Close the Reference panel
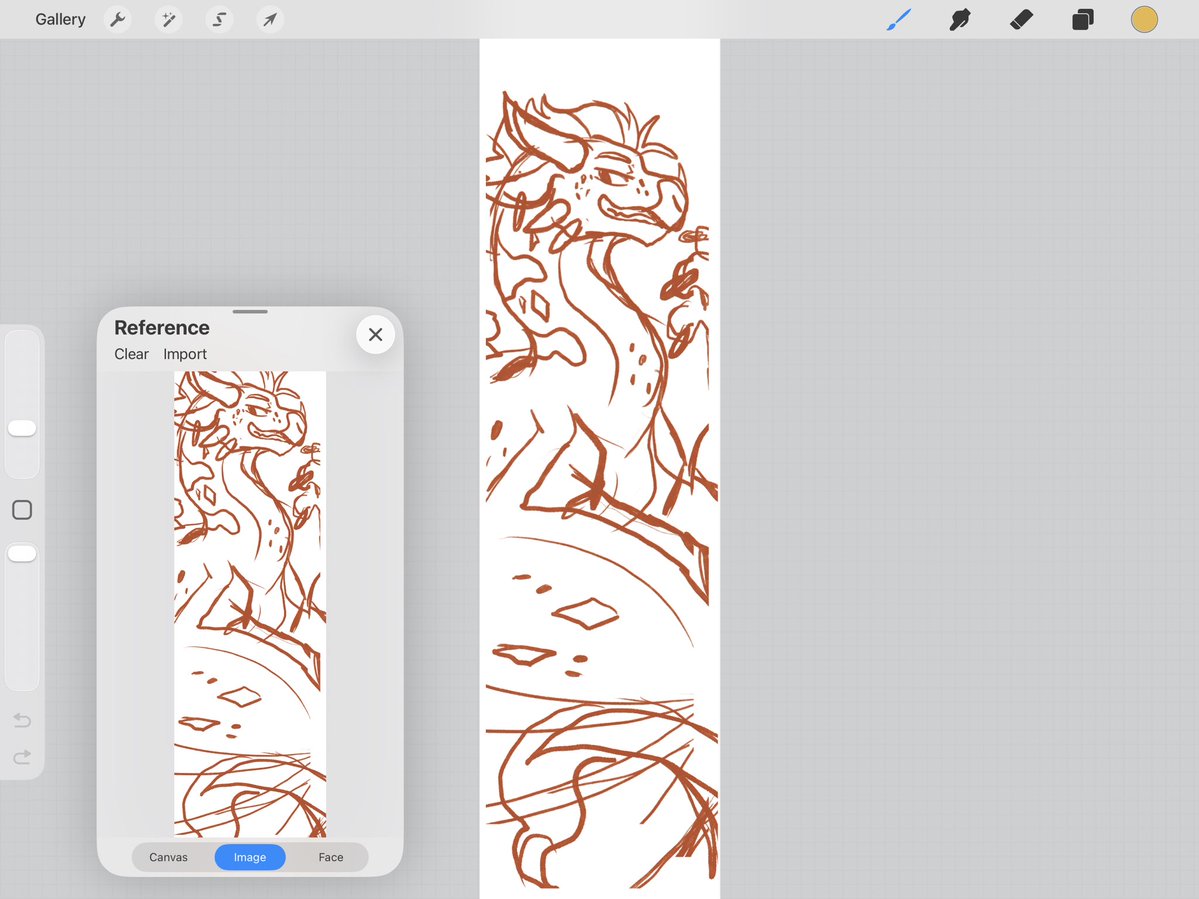This screenshot has height=899, width=1199. [375, 334]
